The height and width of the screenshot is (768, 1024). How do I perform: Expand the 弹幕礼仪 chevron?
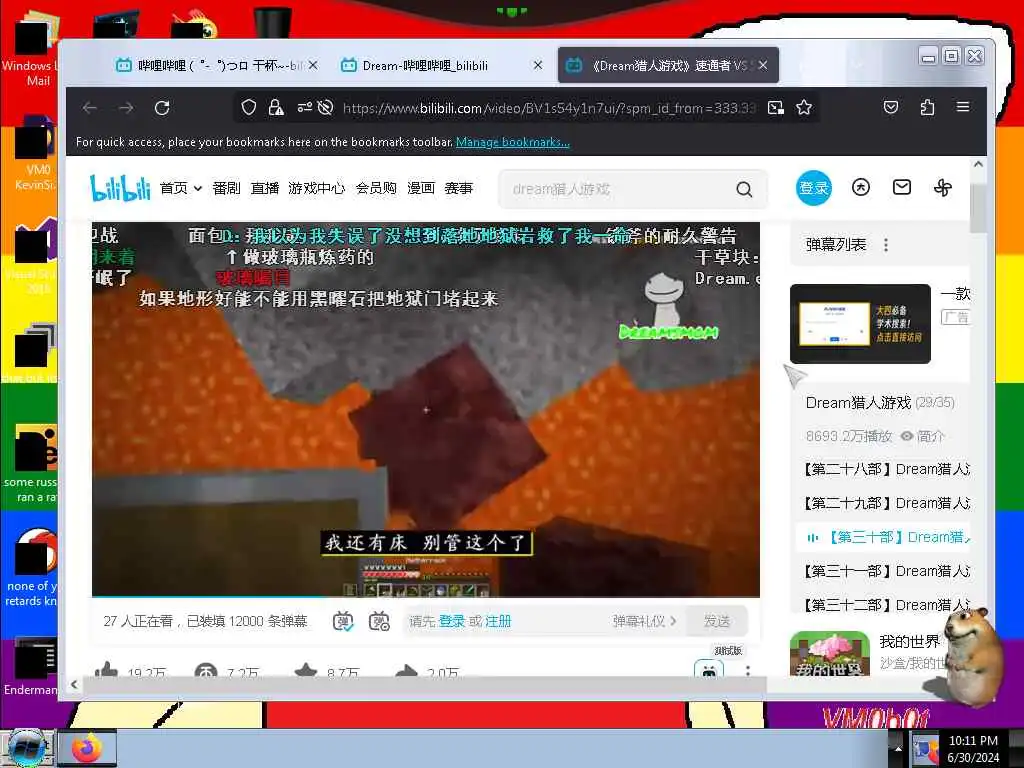pyautogui.click(x=673, y=621)
